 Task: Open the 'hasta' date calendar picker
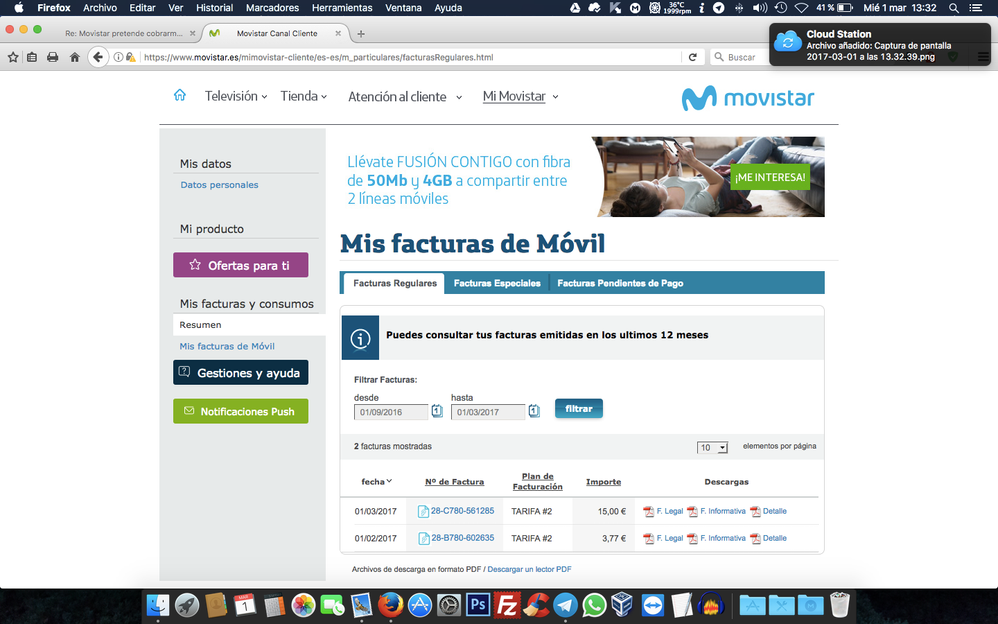coord(534,411)
